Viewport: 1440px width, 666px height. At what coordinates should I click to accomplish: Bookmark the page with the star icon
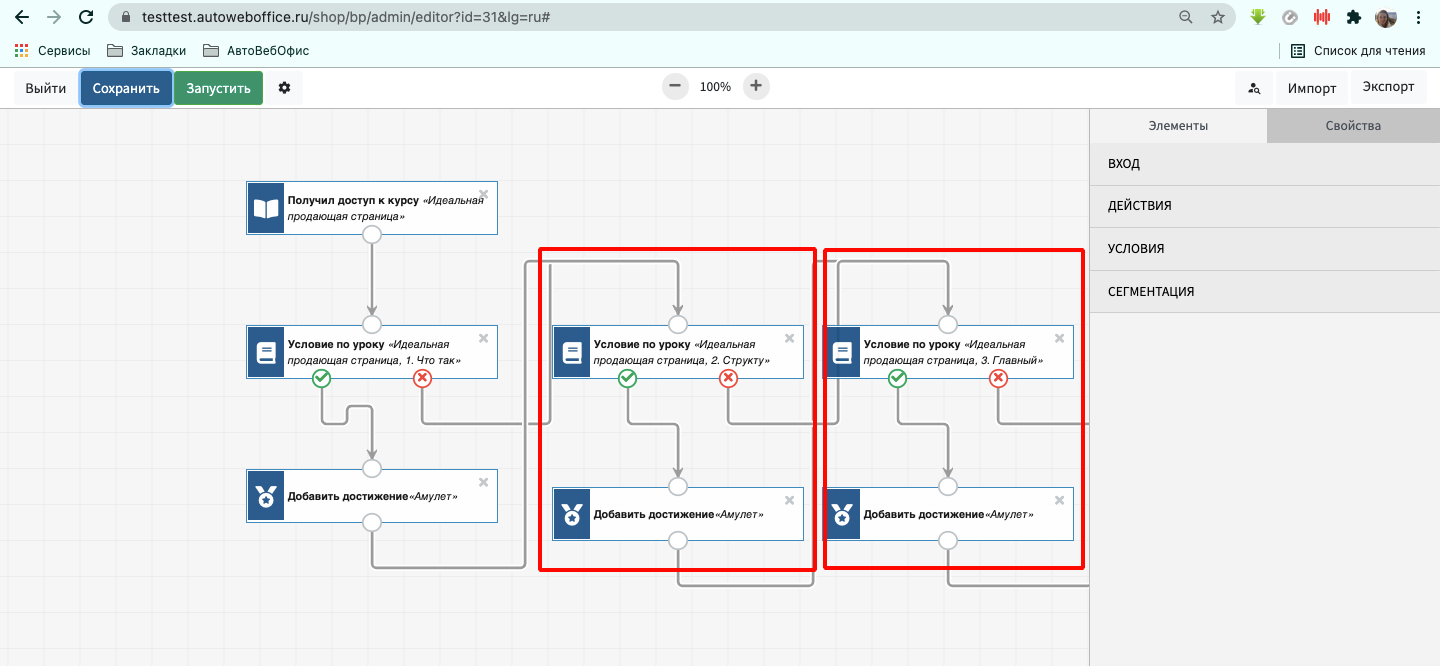click(x=1217, y=17)
